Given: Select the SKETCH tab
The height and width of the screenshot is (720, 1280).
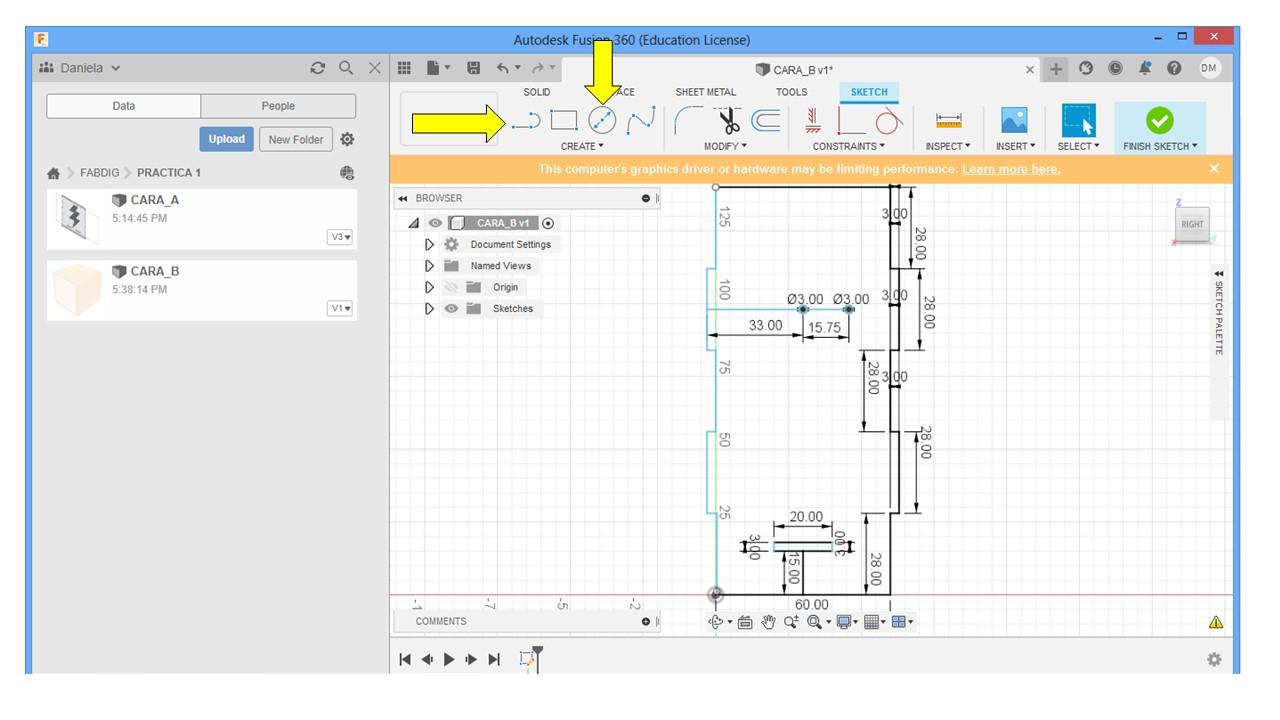Looking at the screenshot, I should [868, 92].
